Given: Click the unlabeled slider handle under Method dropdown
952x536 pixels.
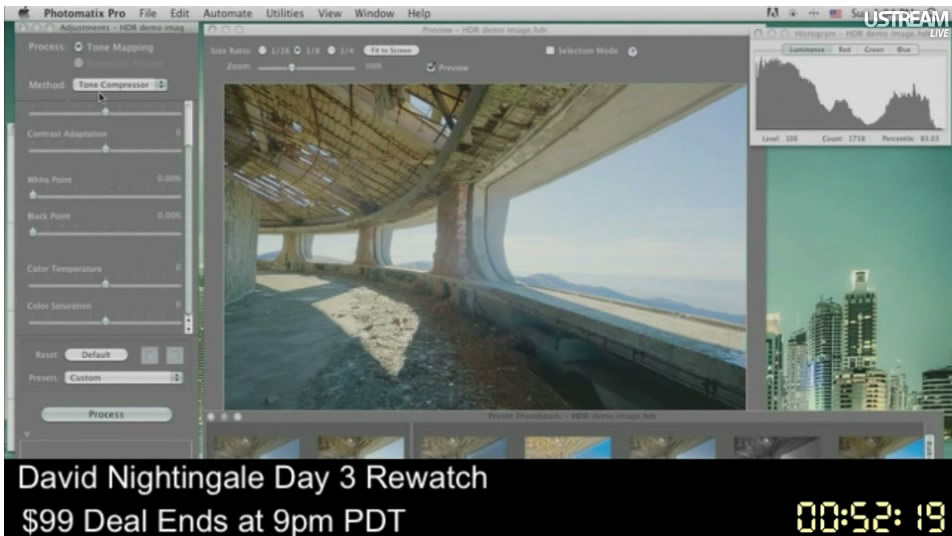Looking at the screenshot, I should pos(106,112).
